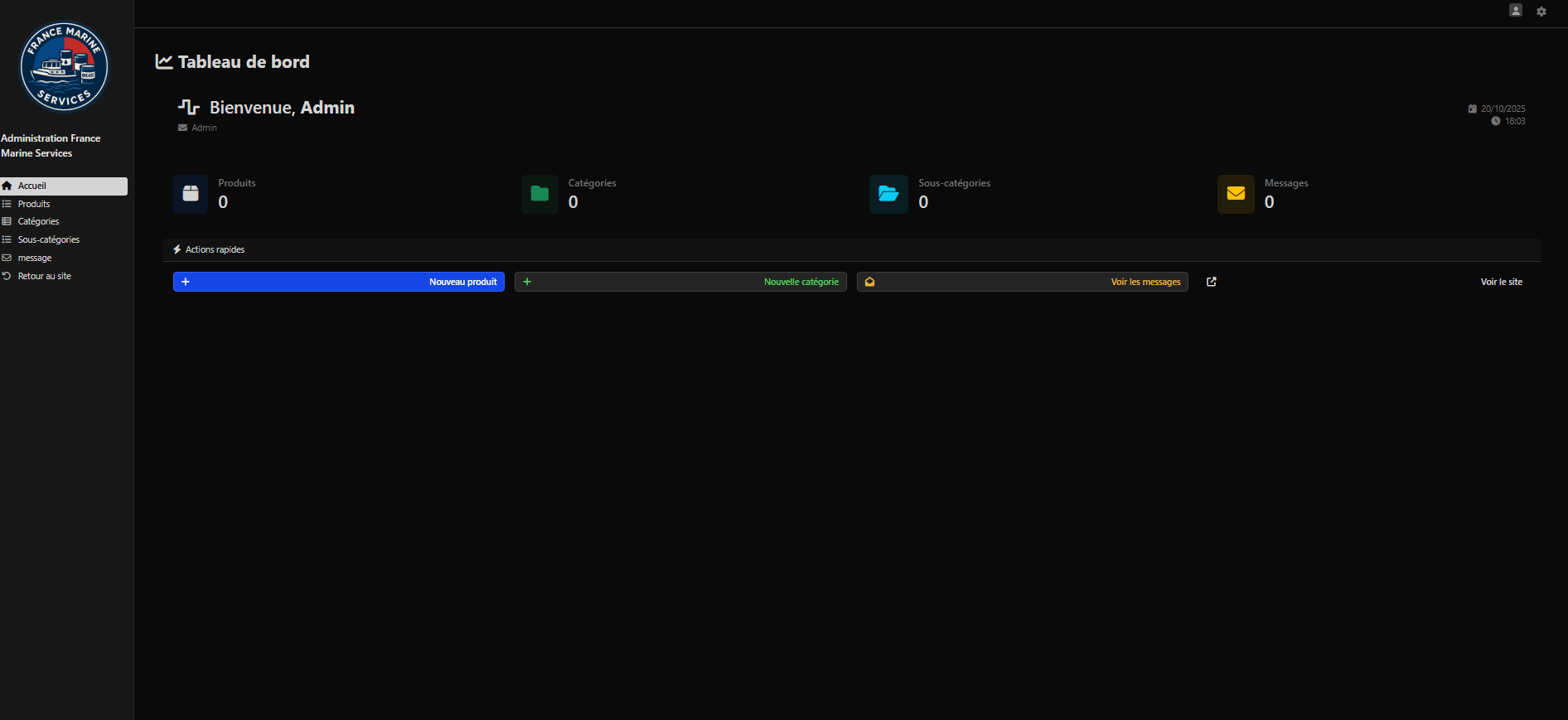Open message in the sidebar
Viewport: 1568px width, 720px height.
click(x=35, y=259)
